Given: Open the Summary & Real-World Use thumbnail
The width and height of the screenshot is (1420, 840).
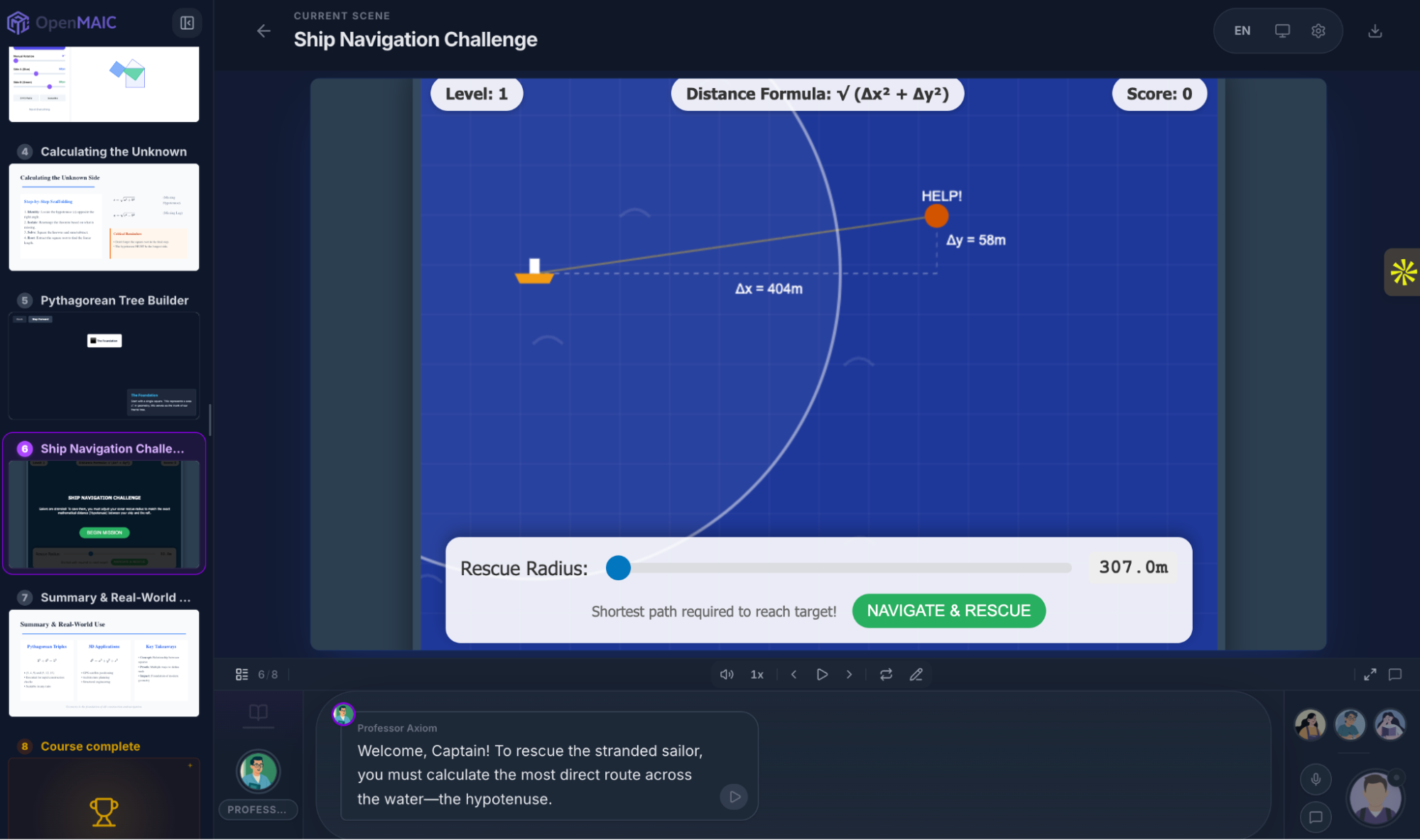Looking at the screenshot, I should click(x=104, y=663).
